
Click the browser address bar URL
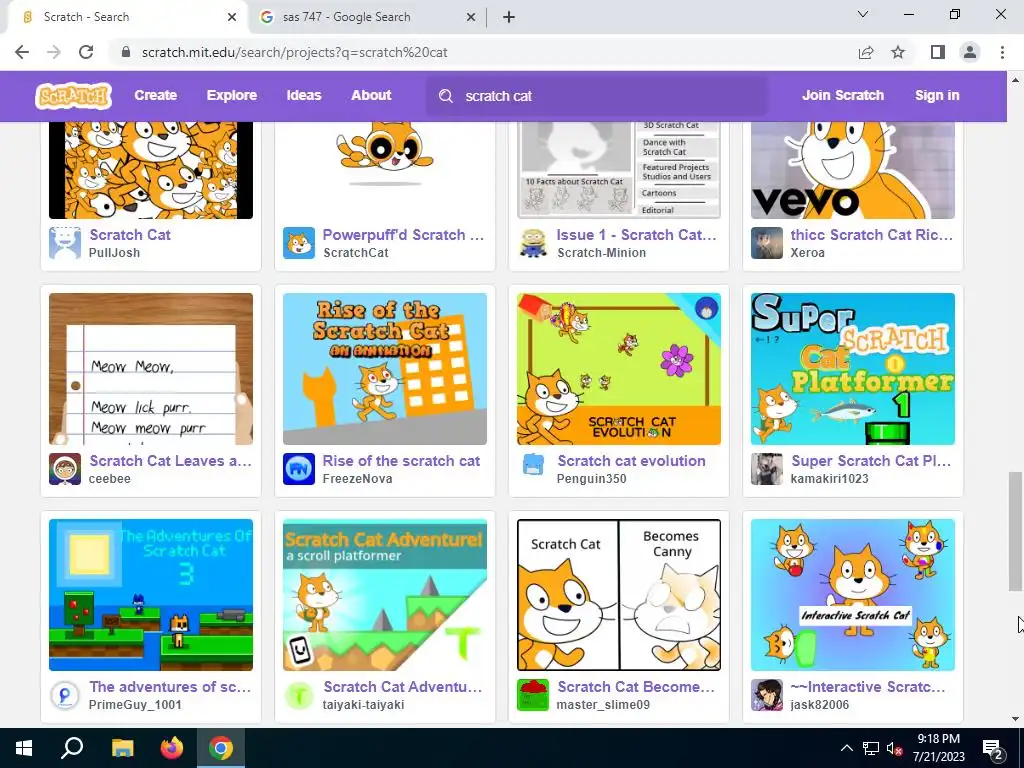295,52
